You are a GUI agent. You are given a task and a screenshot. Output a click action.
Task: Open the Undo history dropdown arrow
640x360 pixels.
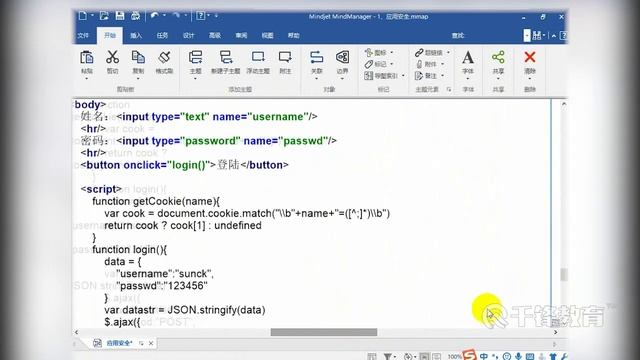pyautogui.click(x=164, y=16)
